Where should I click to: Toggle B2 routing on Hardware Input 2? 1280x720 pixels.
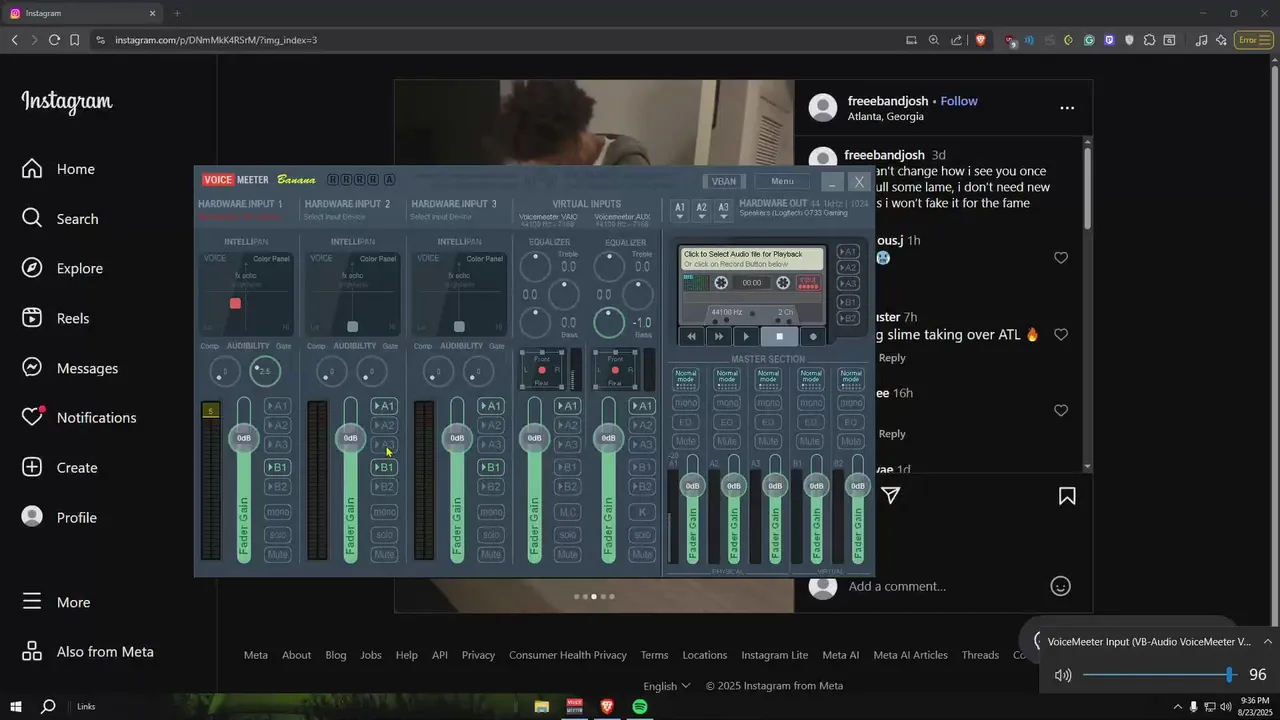tap(384, 487)
